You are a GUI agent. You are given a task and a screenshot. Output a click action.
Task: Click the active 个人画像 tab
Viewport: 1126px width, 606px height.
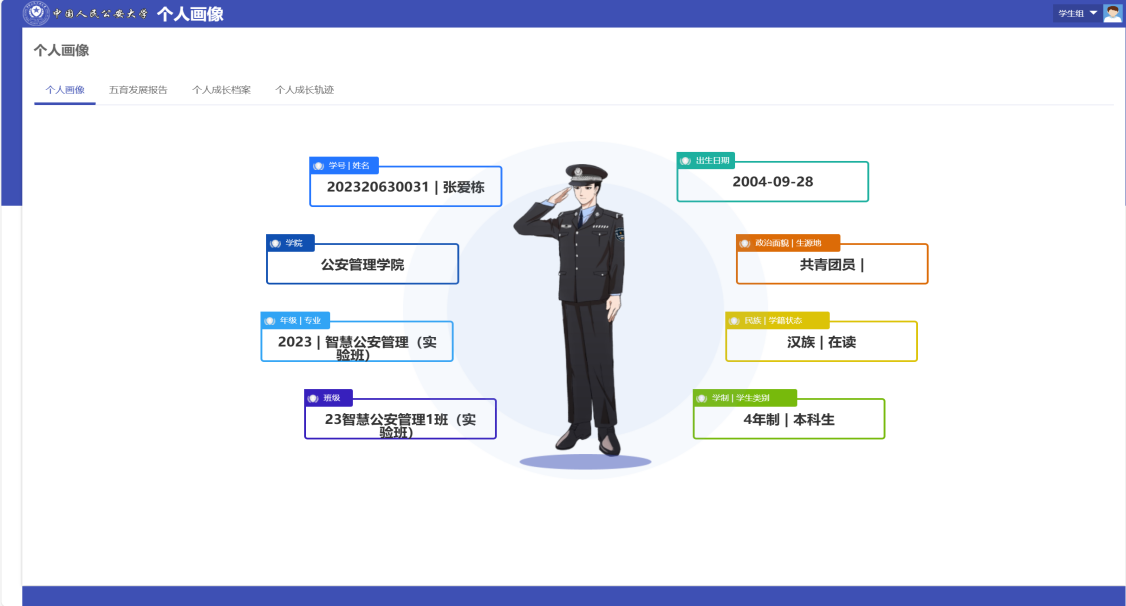pyautogui.click(x=64, y=89)
